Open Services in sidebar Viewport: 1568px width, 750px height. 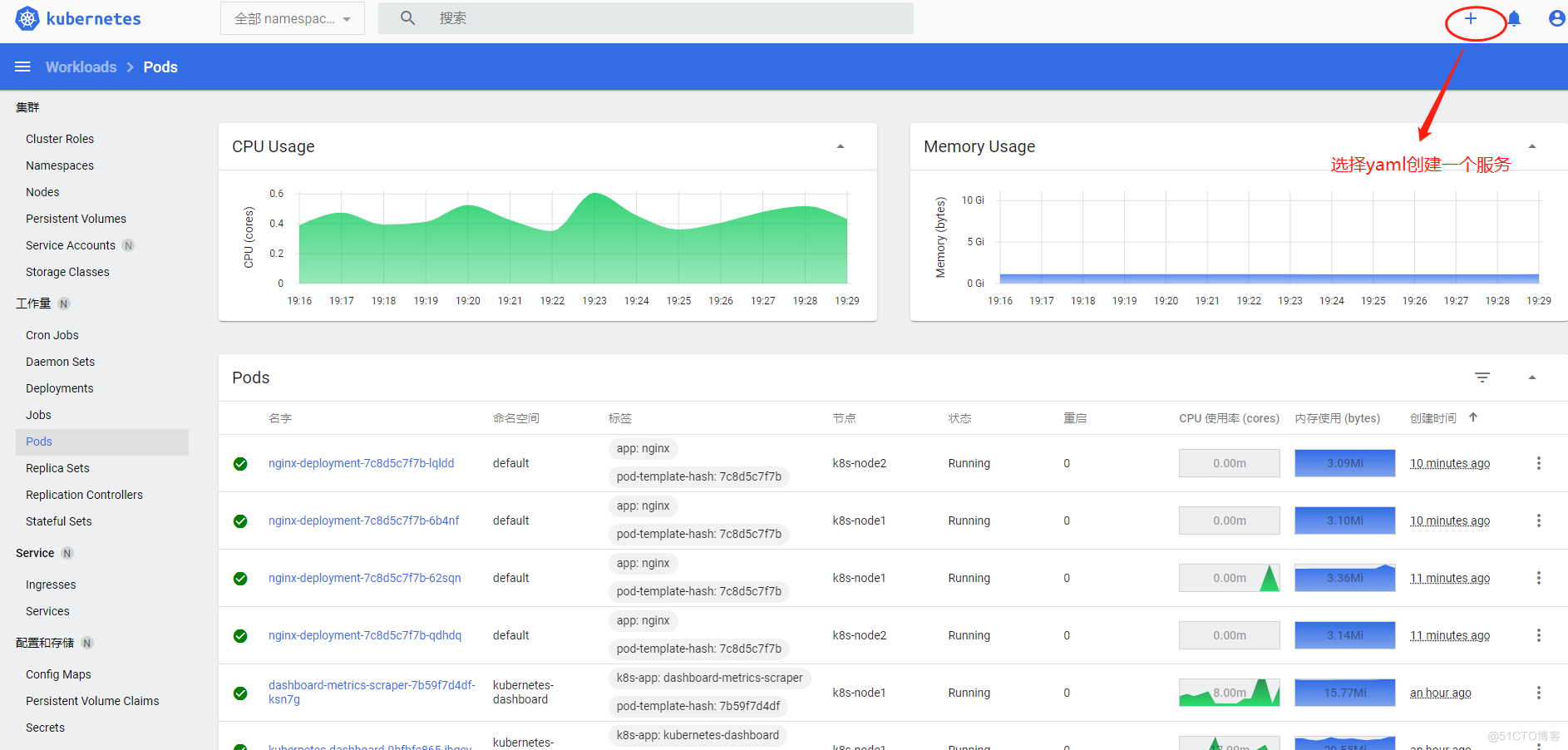coord(47,611)
